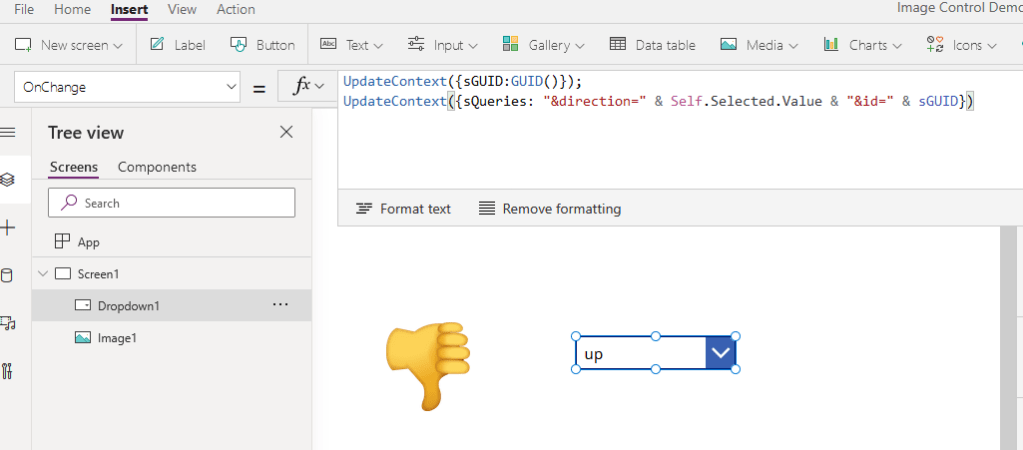
Task: Open the Dropdown1 more options ellipsis
Action: point(280,305)
